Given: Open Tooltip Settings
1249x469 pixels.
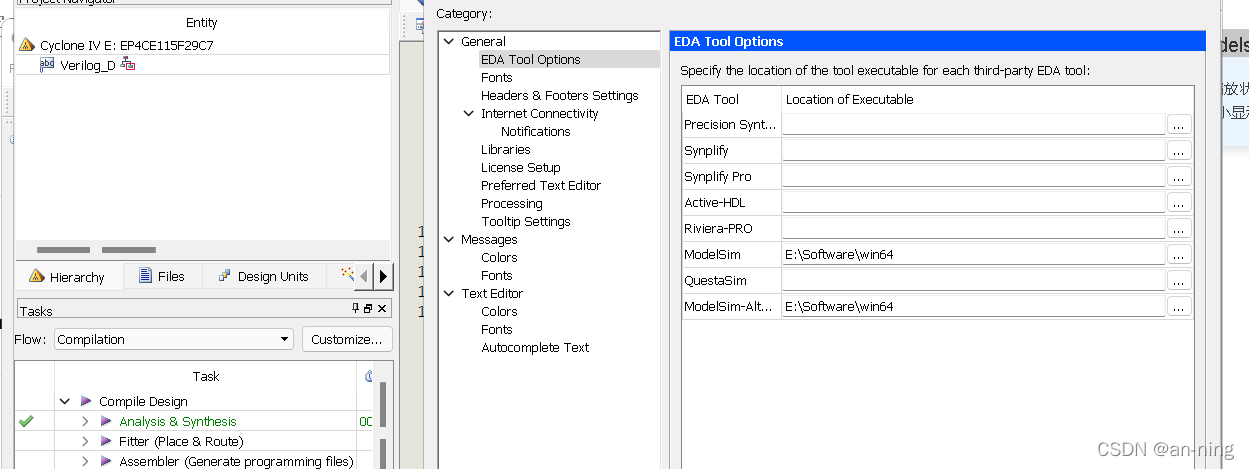Looking at the screenshot, I should [x=525, y=221].
